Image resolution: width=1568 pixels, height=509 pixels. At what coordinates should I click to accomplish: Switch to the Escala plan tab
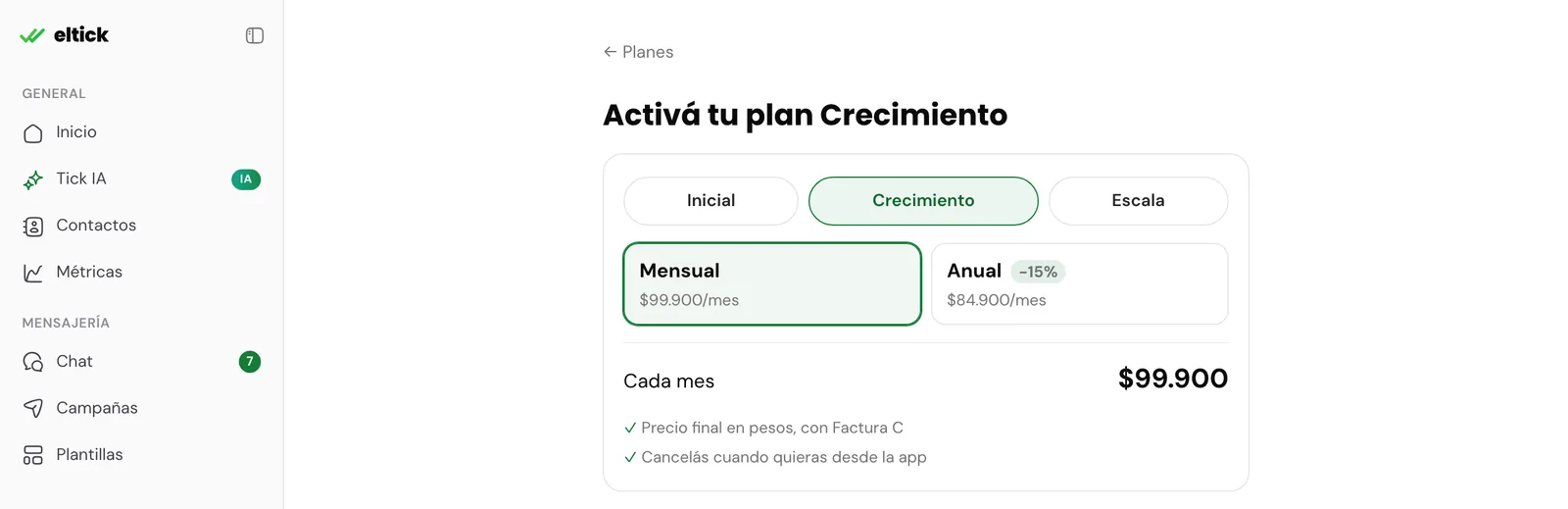coord(1138,201)
